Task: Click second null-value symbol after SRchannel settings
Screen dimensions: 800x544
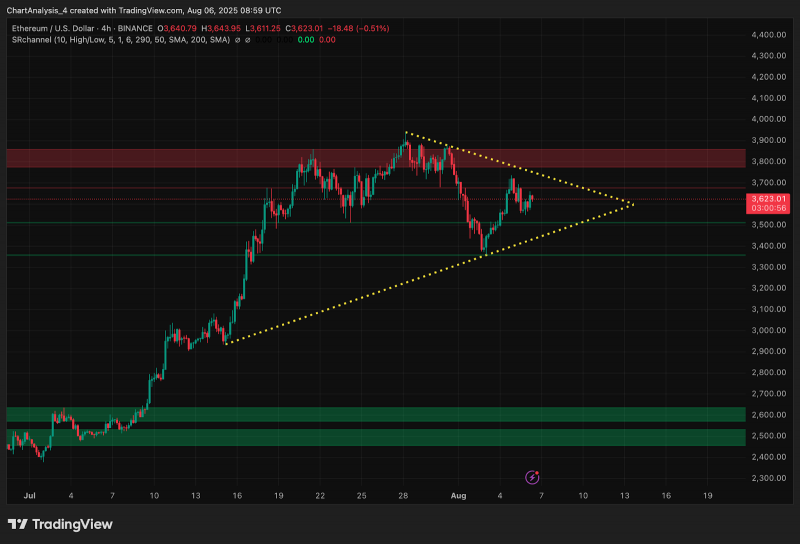Action: pyautogui.click(x=247, y=40)
